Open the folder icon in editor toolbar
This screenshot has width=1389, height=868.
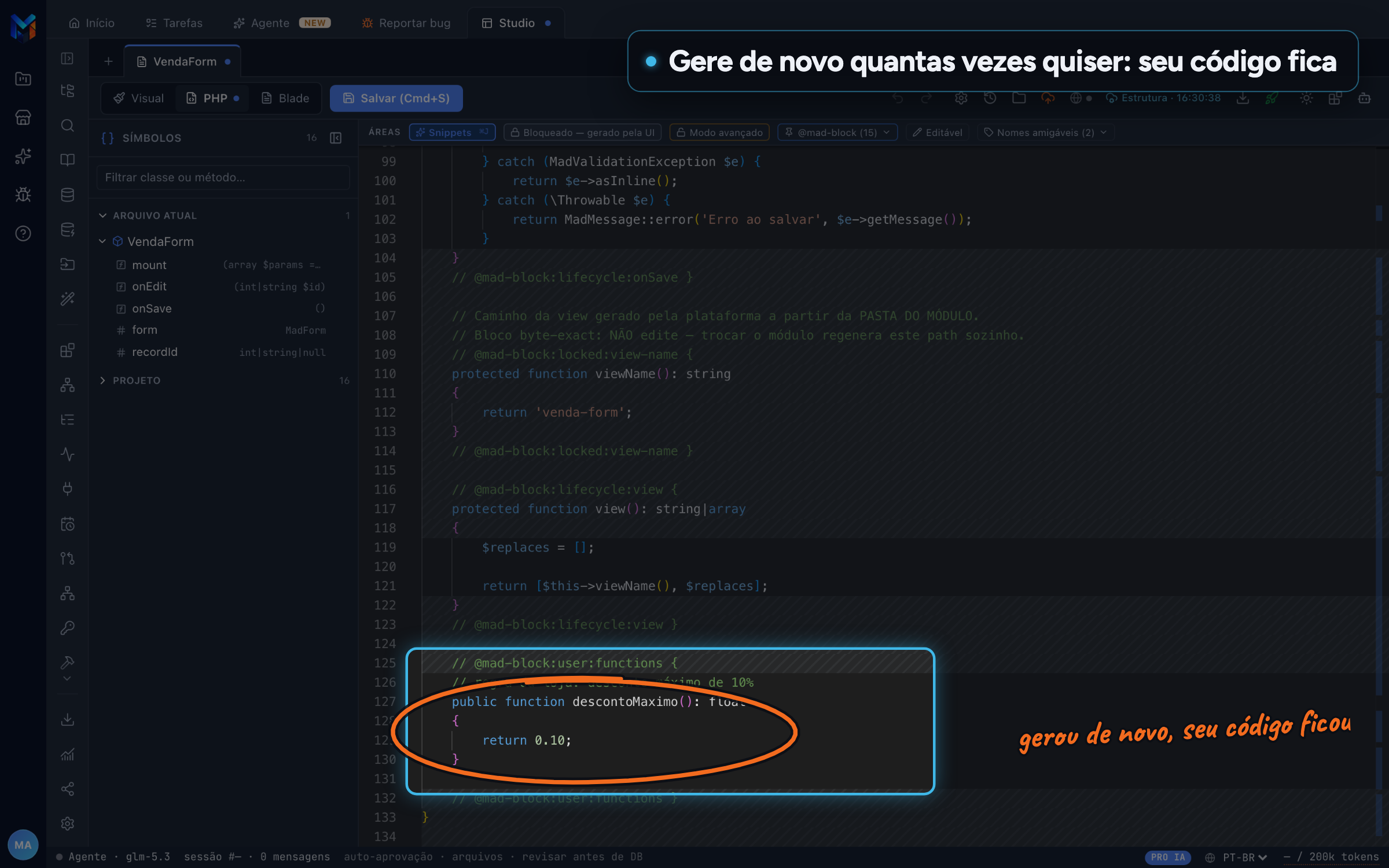(x=1019, y=98)
